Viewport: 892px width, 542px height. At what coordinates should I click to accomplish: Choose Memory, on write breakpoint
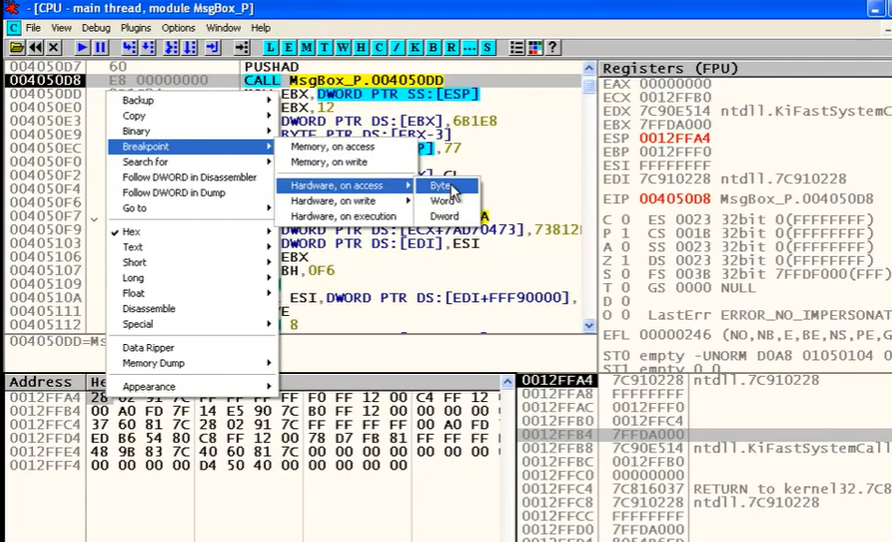pyautogui.click(x=345, y=162)
